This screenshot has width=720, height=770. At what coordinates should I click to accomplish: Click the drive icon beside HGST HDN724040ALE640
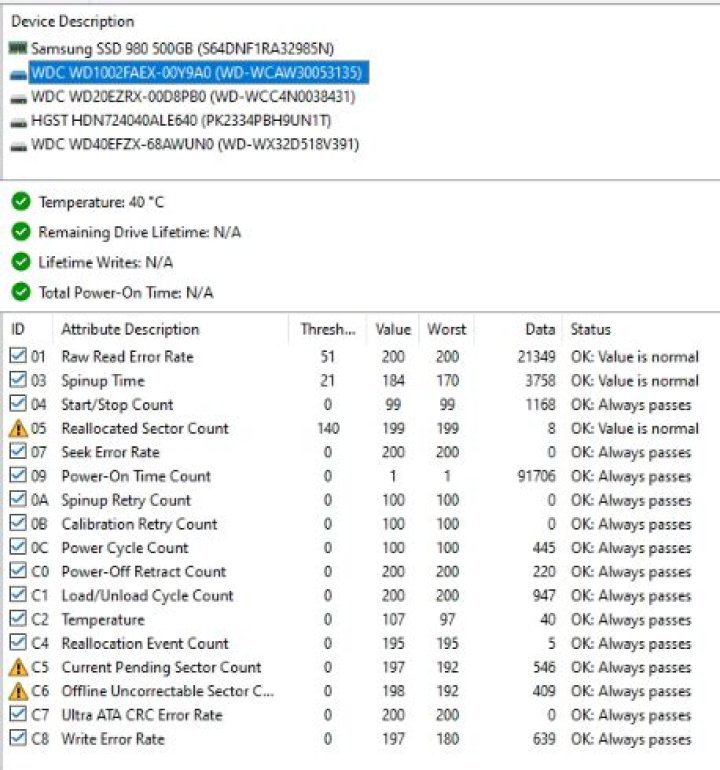coord(18,122)
